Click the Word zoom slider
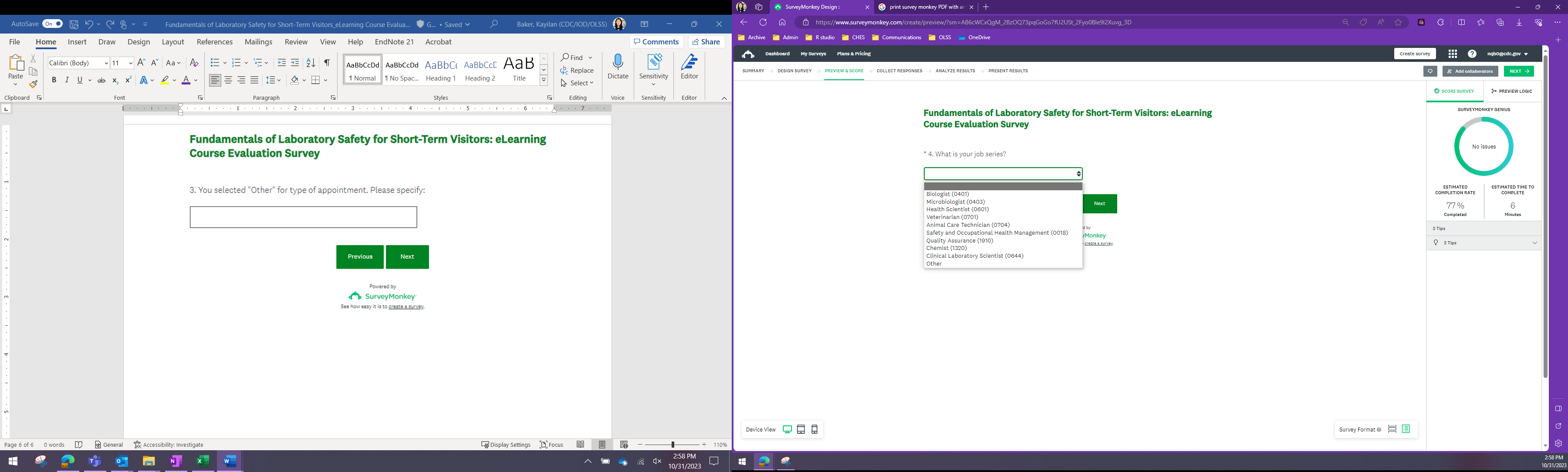Image resolution: width=1568 pixels, height=472 pixels. tap(673, 445)
